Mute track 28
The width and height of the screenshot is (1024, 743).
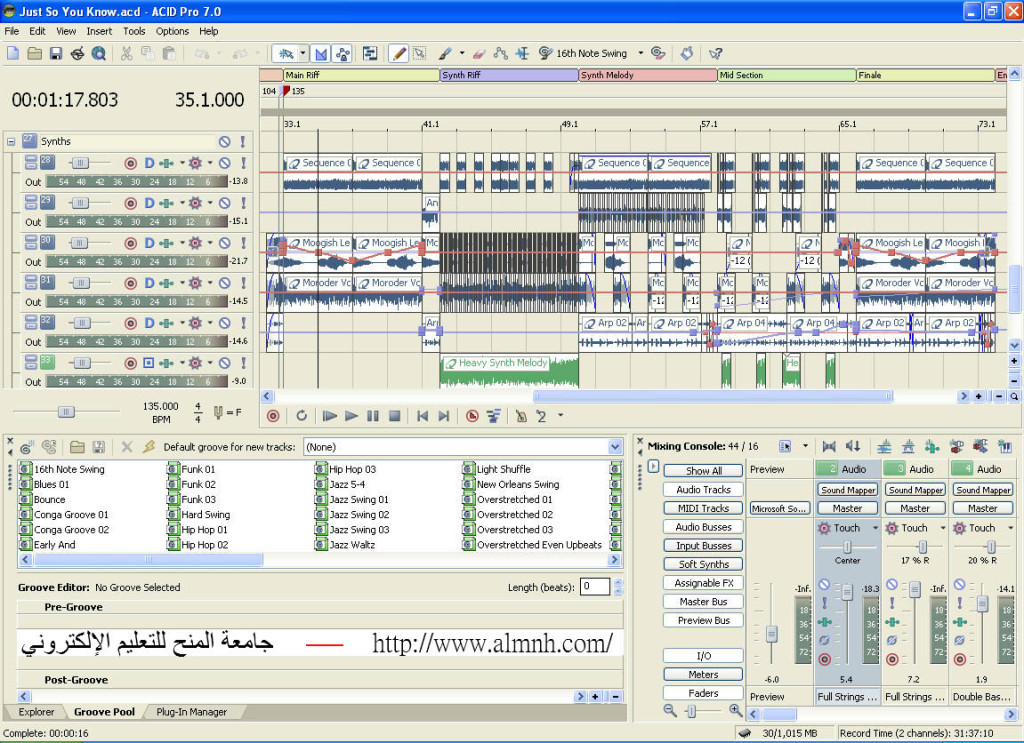pyautogui.click(x=224, y=163)
